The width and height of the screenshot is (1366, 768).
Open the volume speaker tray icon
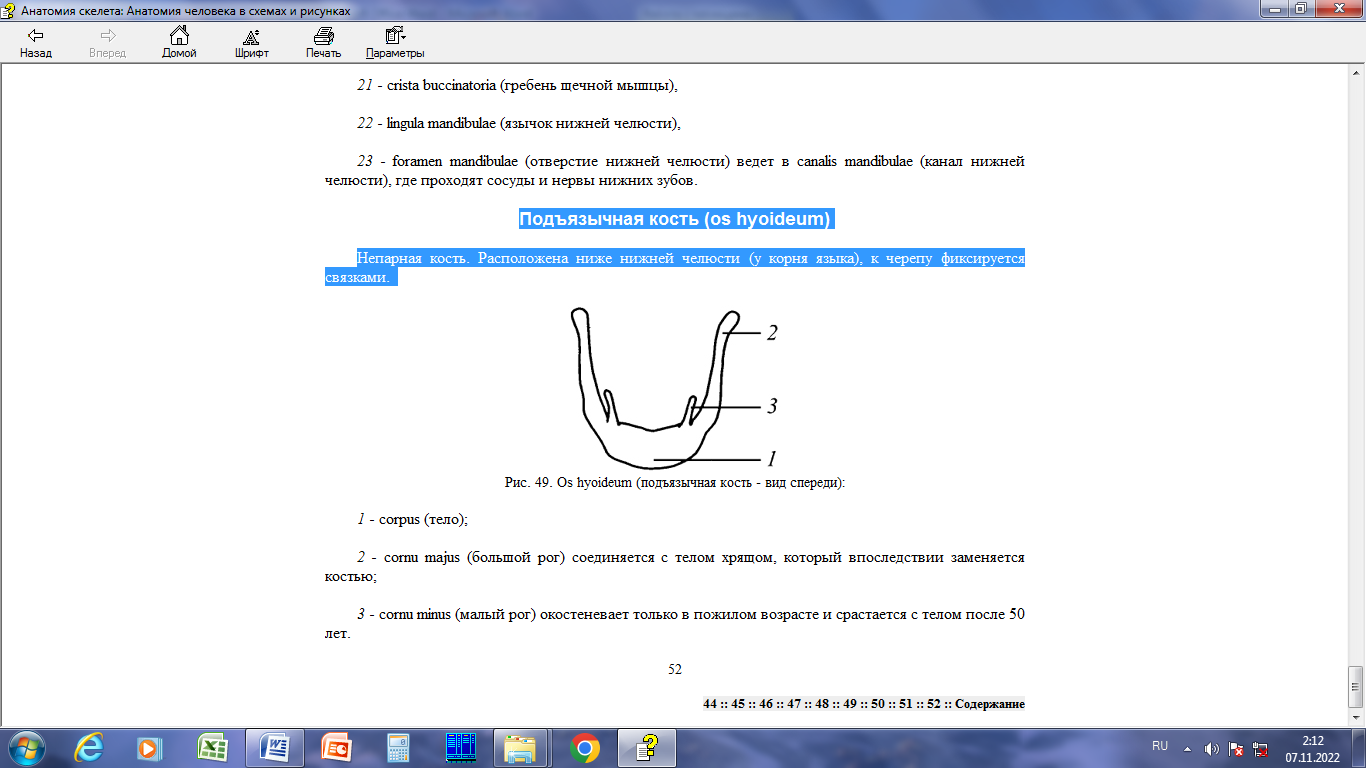pyautogui.click(x=1212, y=748)
